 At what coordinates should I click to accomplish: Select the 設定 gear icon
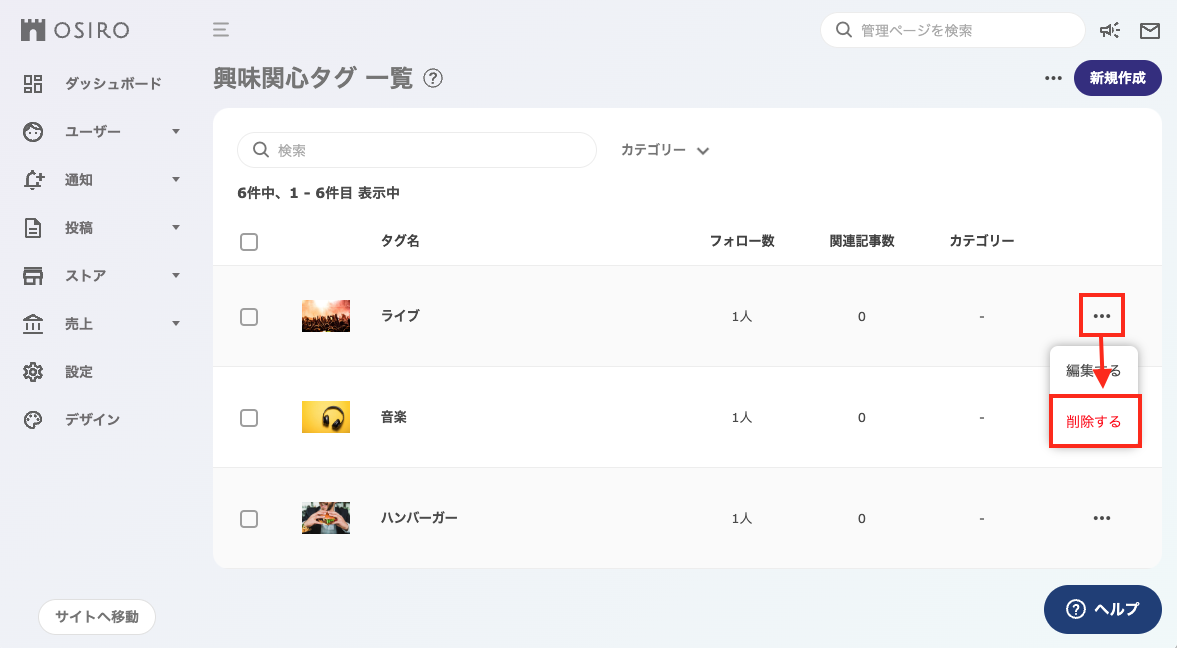[33, 371]
